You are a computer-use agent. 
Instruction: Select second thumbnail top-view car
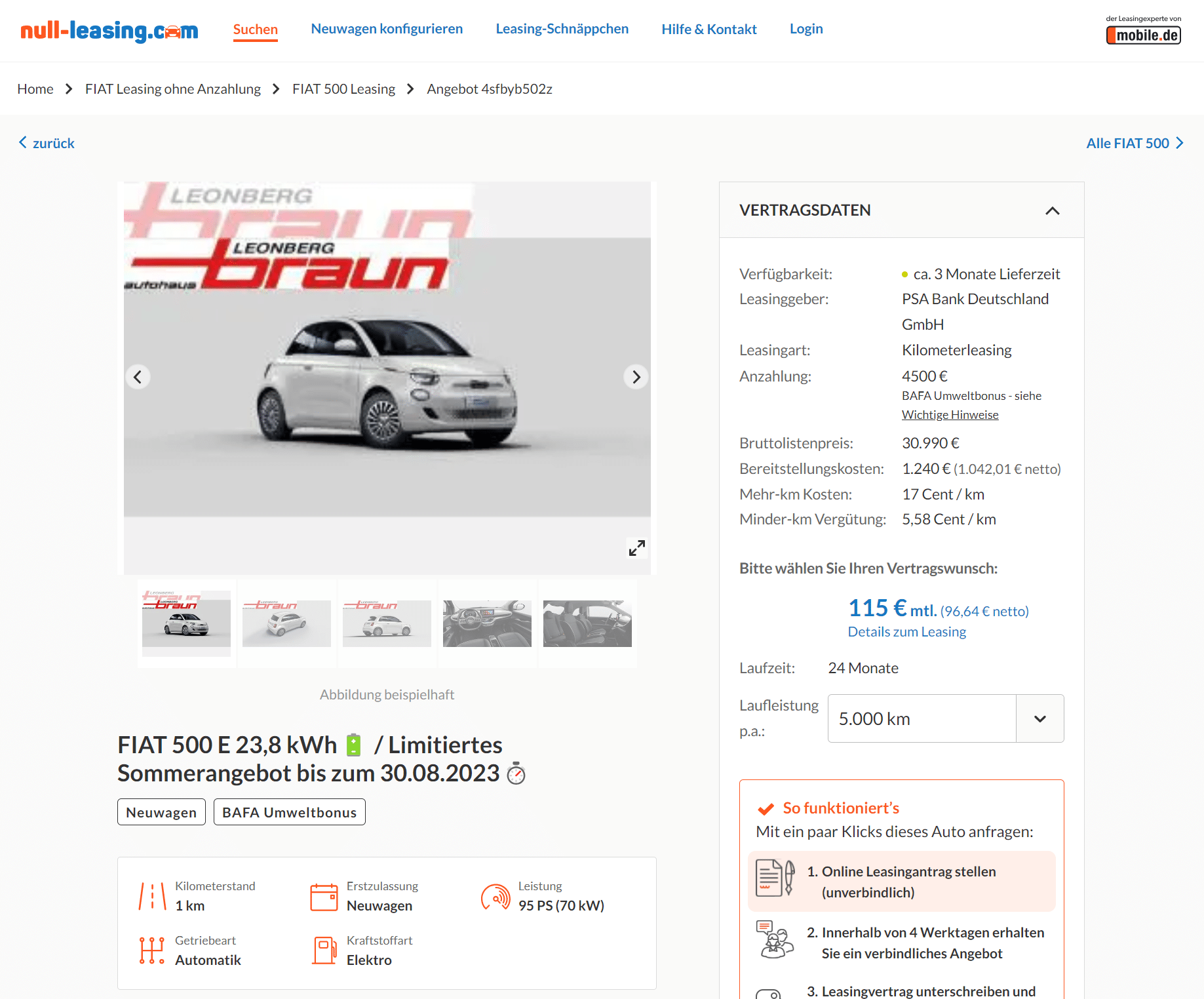point(286,623)
